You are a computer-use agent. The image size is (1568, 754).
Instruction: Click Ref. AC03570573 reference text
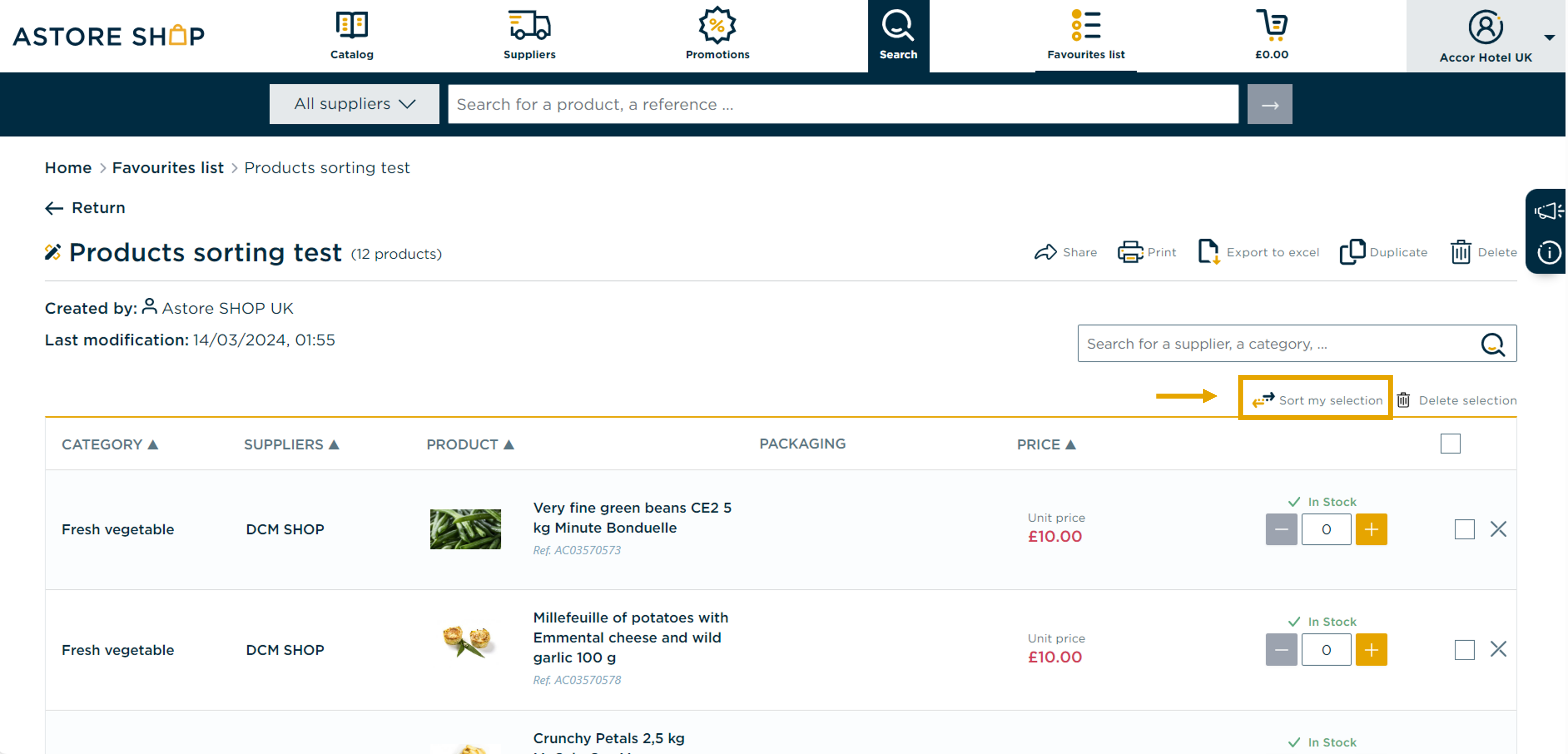tap(577, 550)
